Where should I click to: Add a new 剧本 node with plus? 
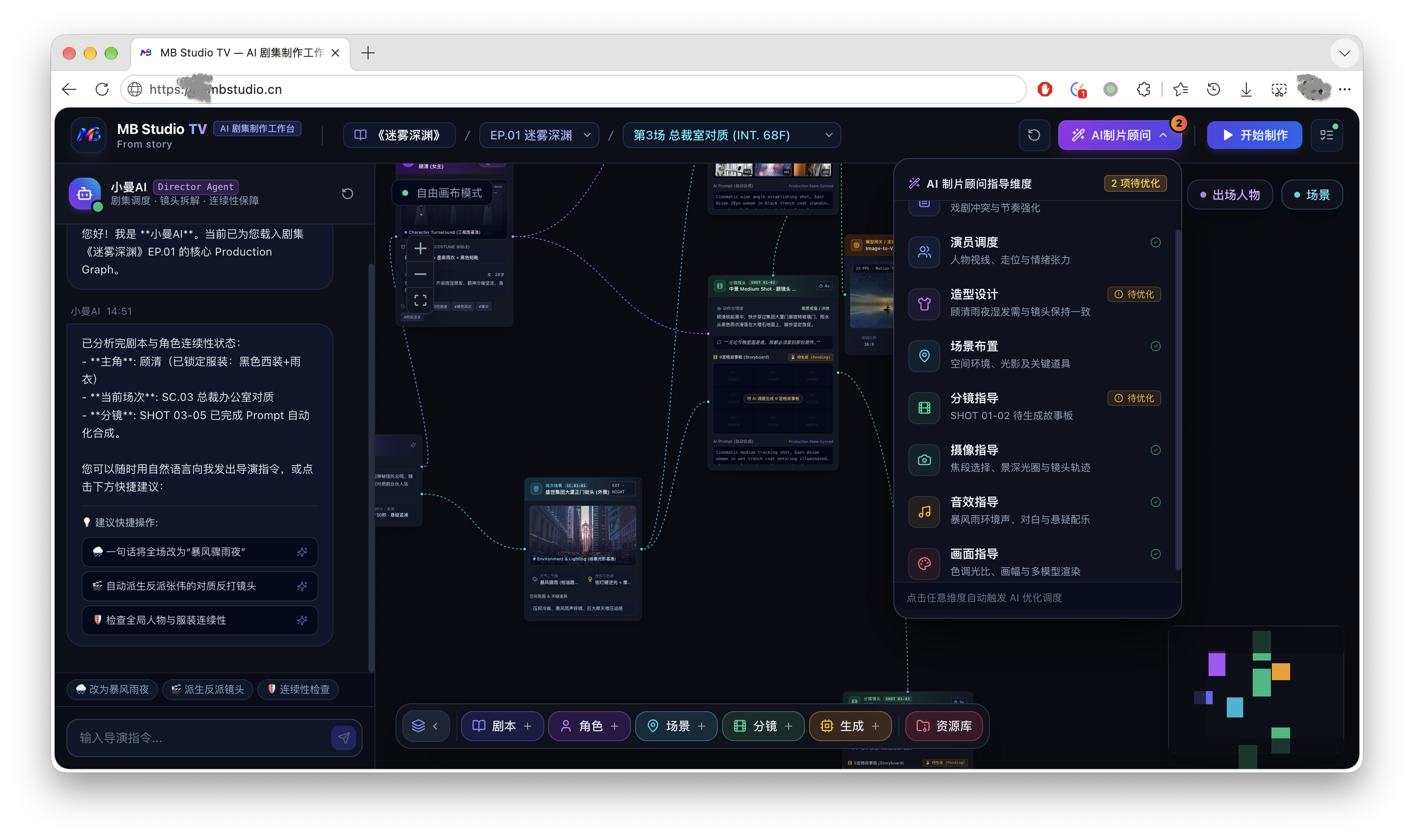528,726
